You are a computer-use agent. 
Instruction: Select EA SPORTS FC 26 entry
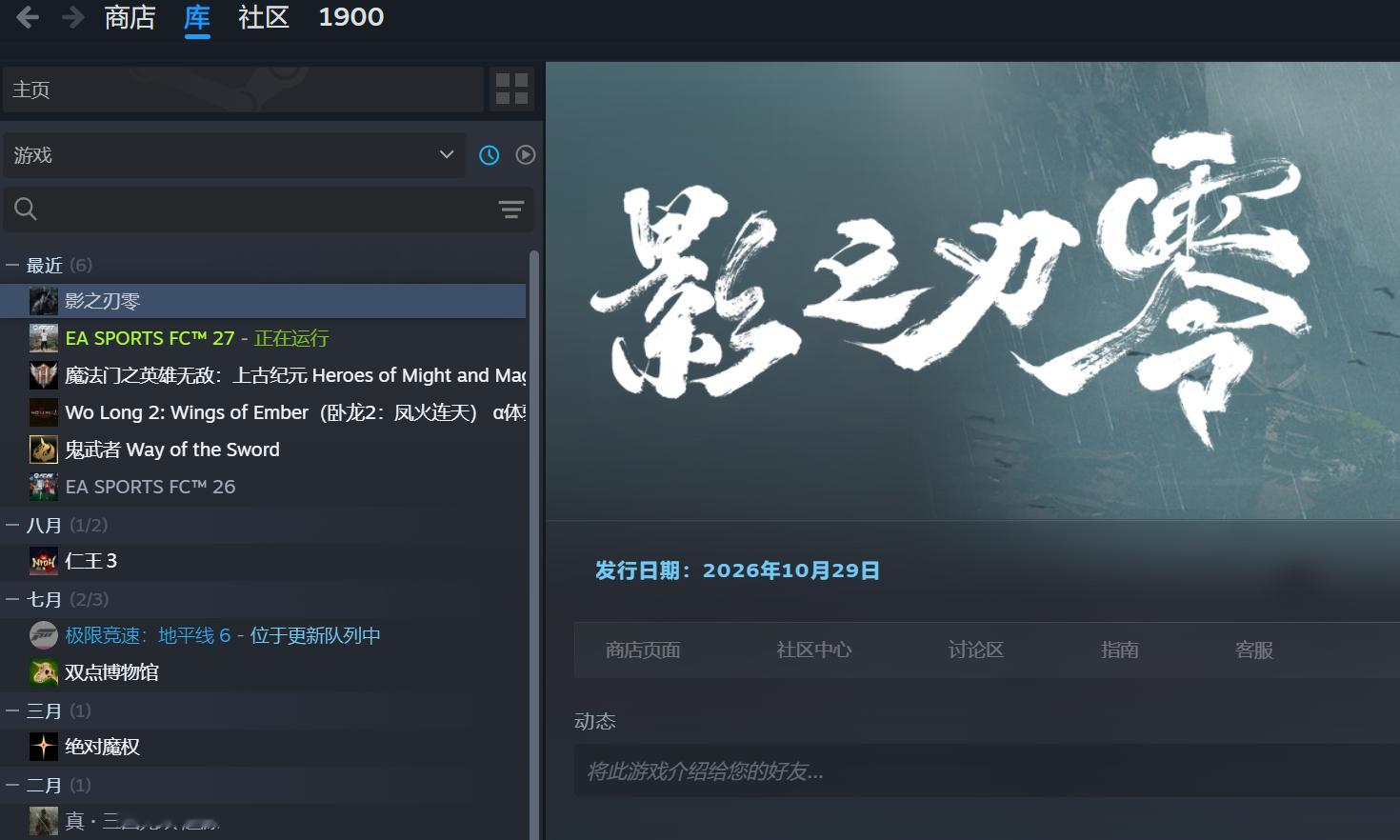(263, 487)
